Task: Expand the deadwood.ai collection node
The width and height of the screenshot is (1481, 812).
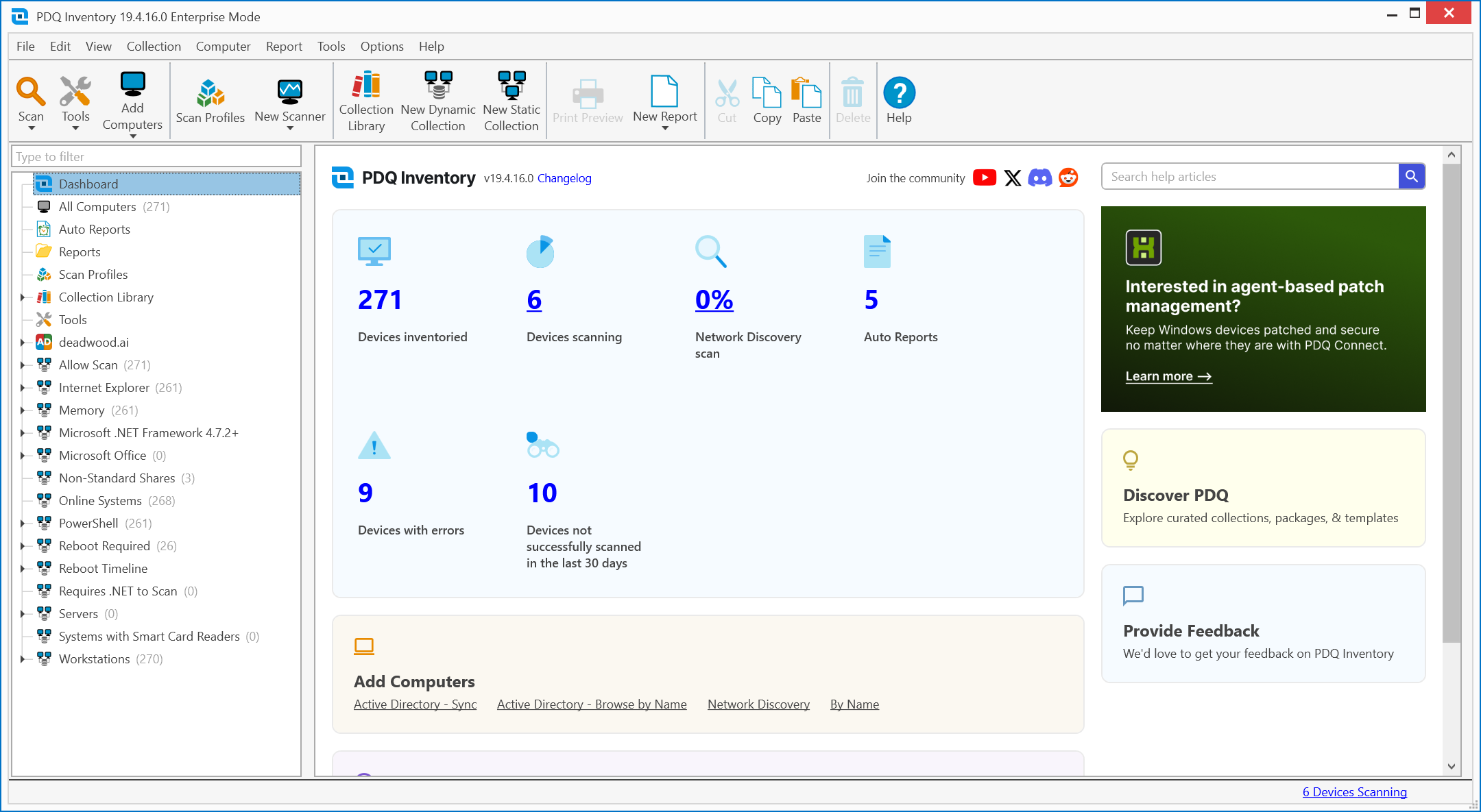Action: tap(22, 342)
